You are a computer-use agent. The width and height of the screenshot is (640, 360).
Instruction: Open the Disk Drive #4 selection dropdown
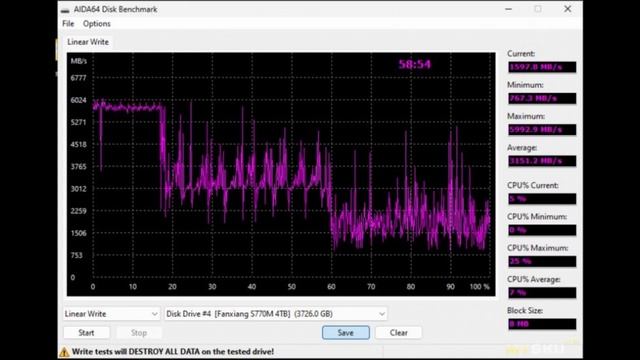pyautogui.click(x=276, y=313)
